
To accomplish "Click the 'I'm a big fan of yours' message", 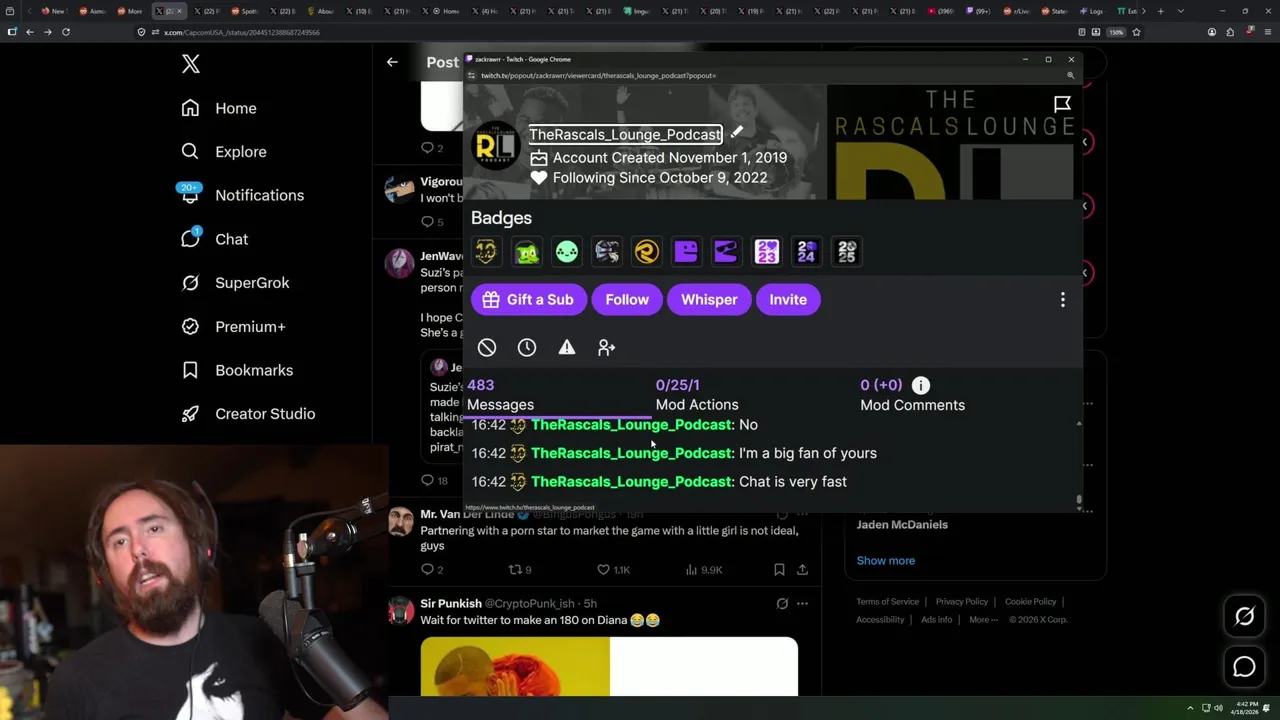I will (807, 453).
